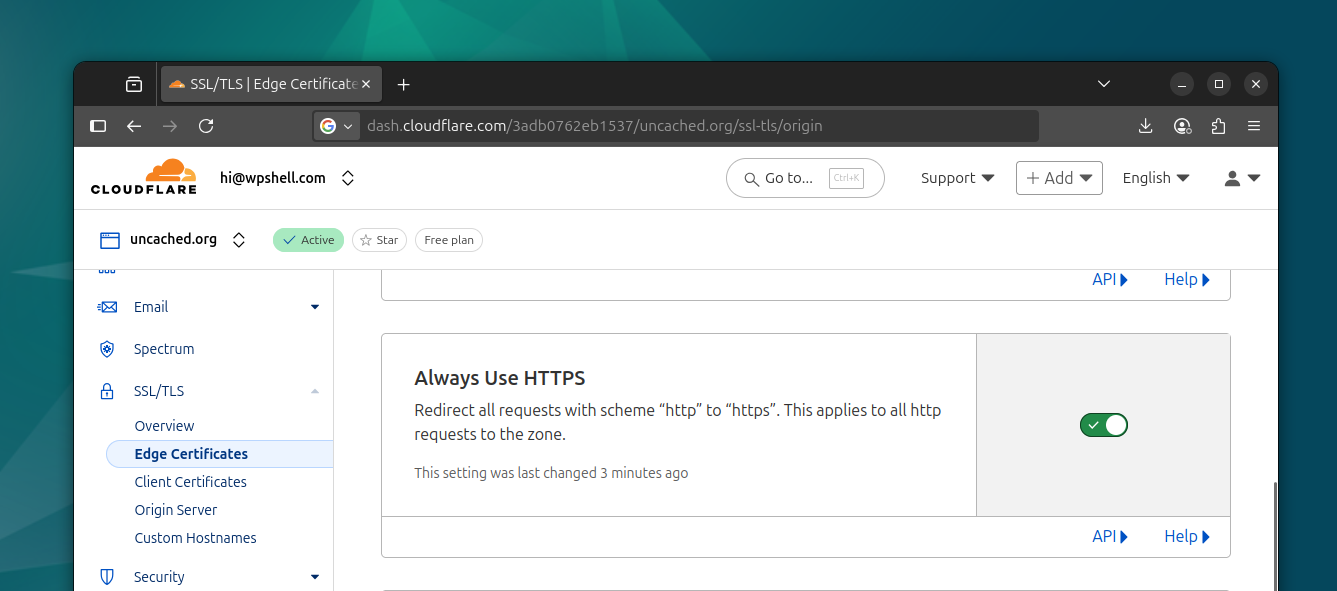The height and width of the screenshot is (591, 1337).
Task: Click the Security shield icon
Action: 107,577
